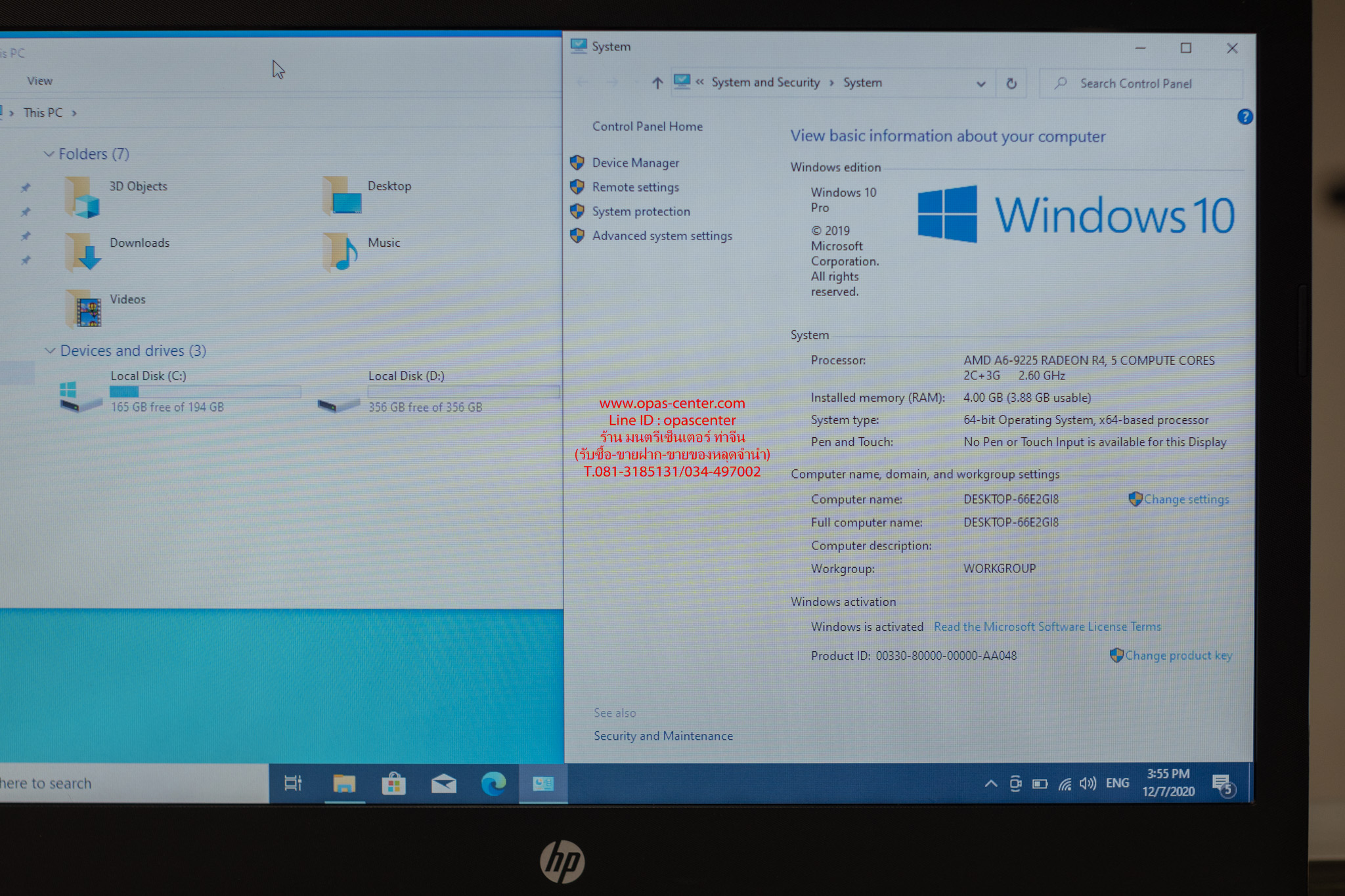Select the Videos folder icon
1345x896 pixels.
coord(83,309)
